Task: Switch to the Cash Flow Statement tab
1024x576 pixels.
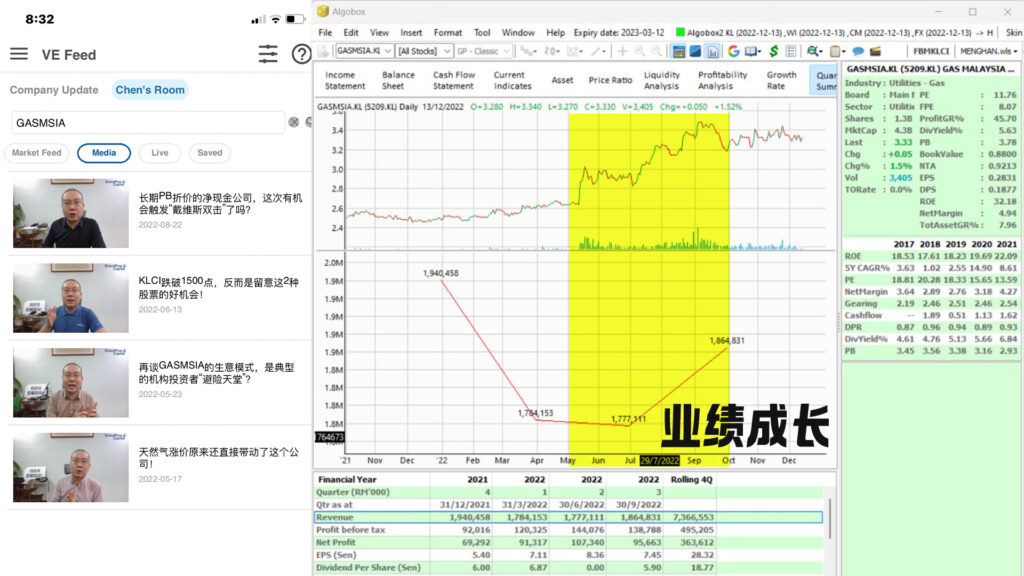Action: tap(453, 80)
